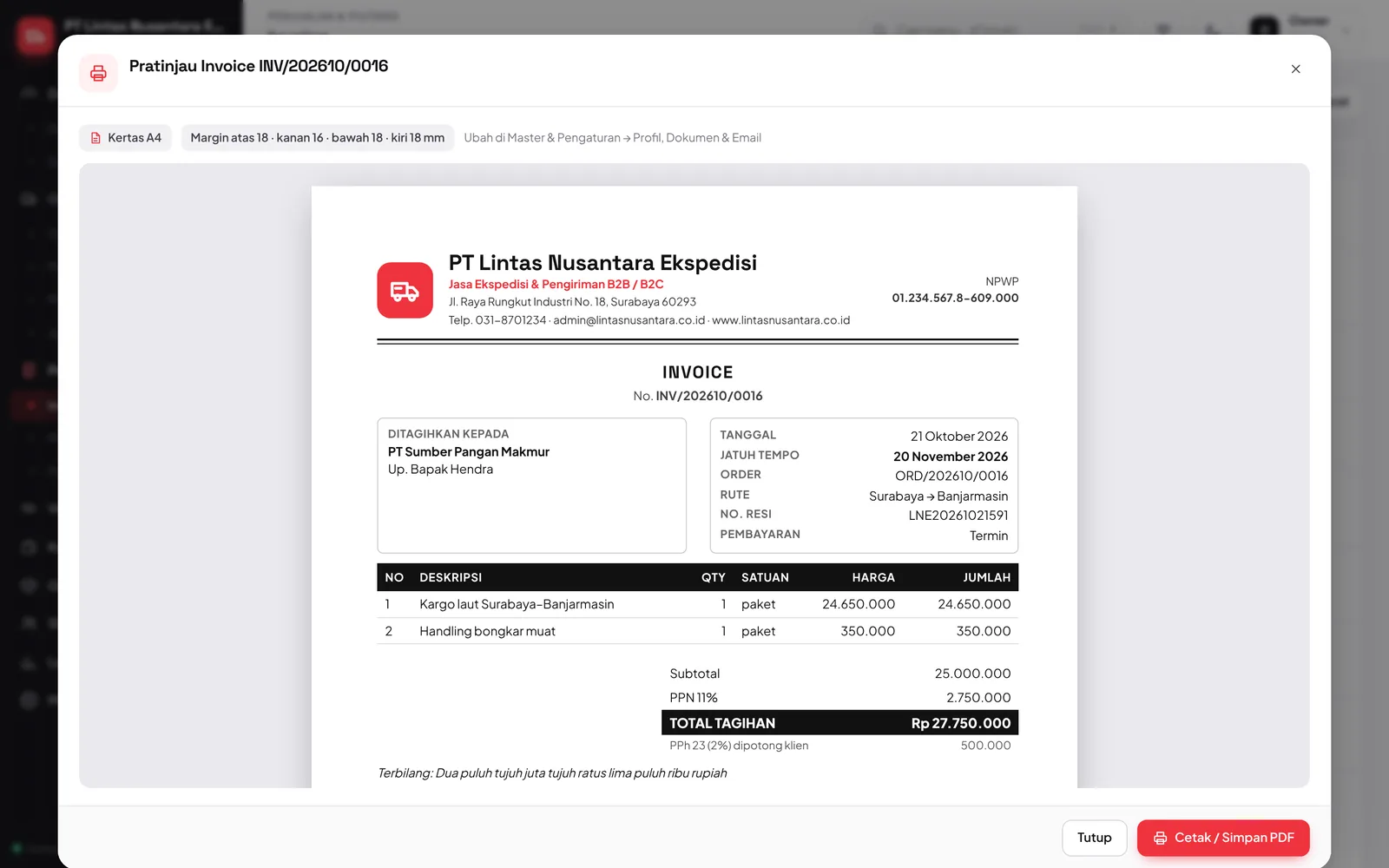Image resolution: width=1389 pixels, height=868 pixels.
Task: Click the 'Terbilang' amount-in-words line
Action: coord(552,773)
